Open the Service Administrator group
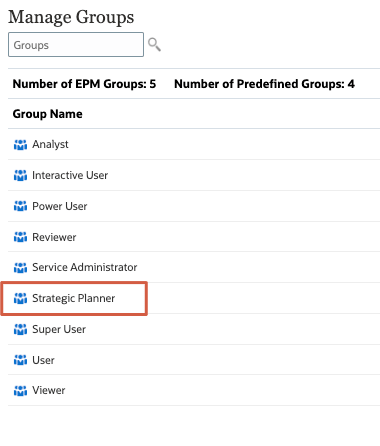The height and width of the screenshot is (446, 380). coord(85,267)
